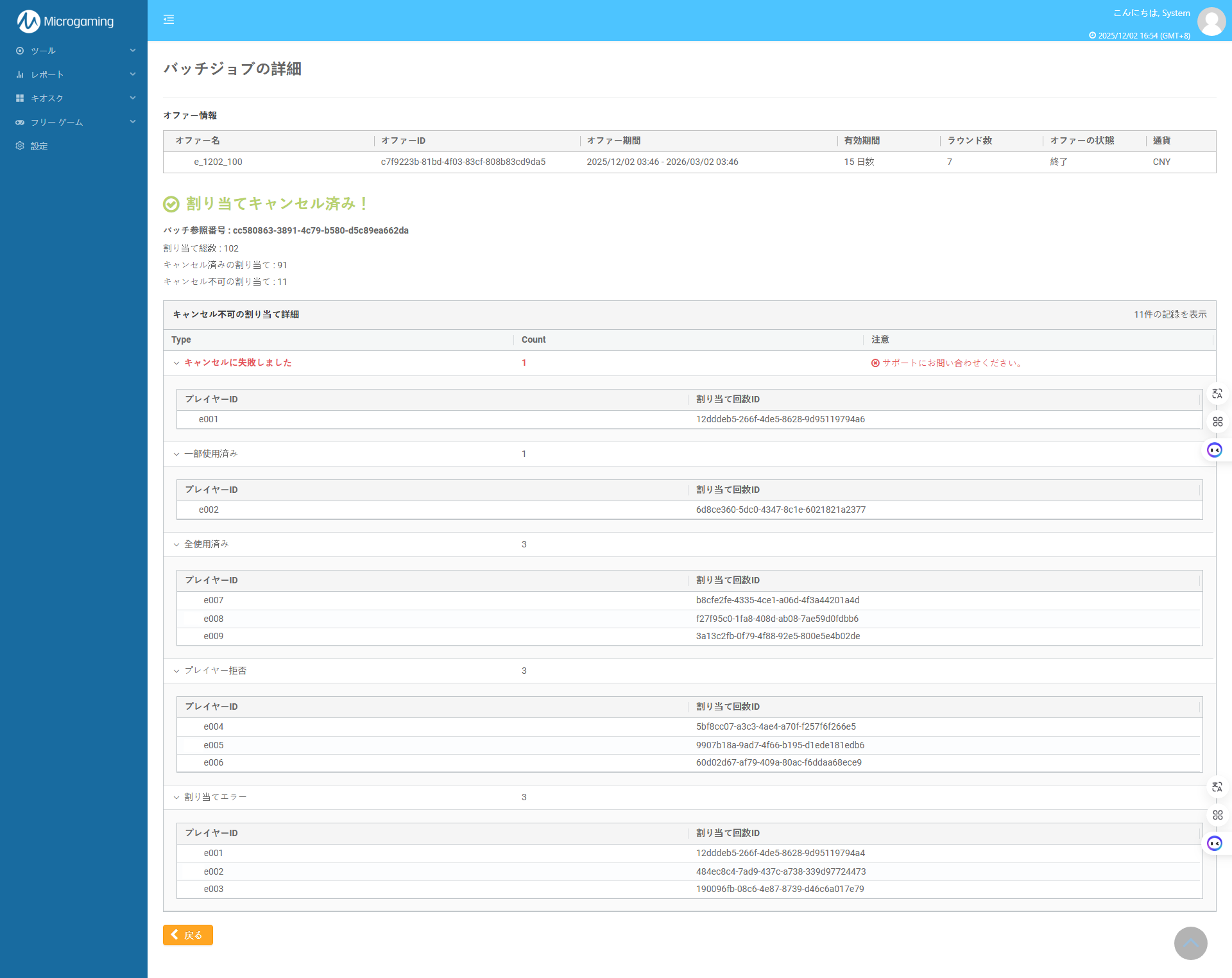This screenshot has height=978, width=1232.
Task: Select the ツール (Tools) sidebar icon
Action: click(20, 50)
